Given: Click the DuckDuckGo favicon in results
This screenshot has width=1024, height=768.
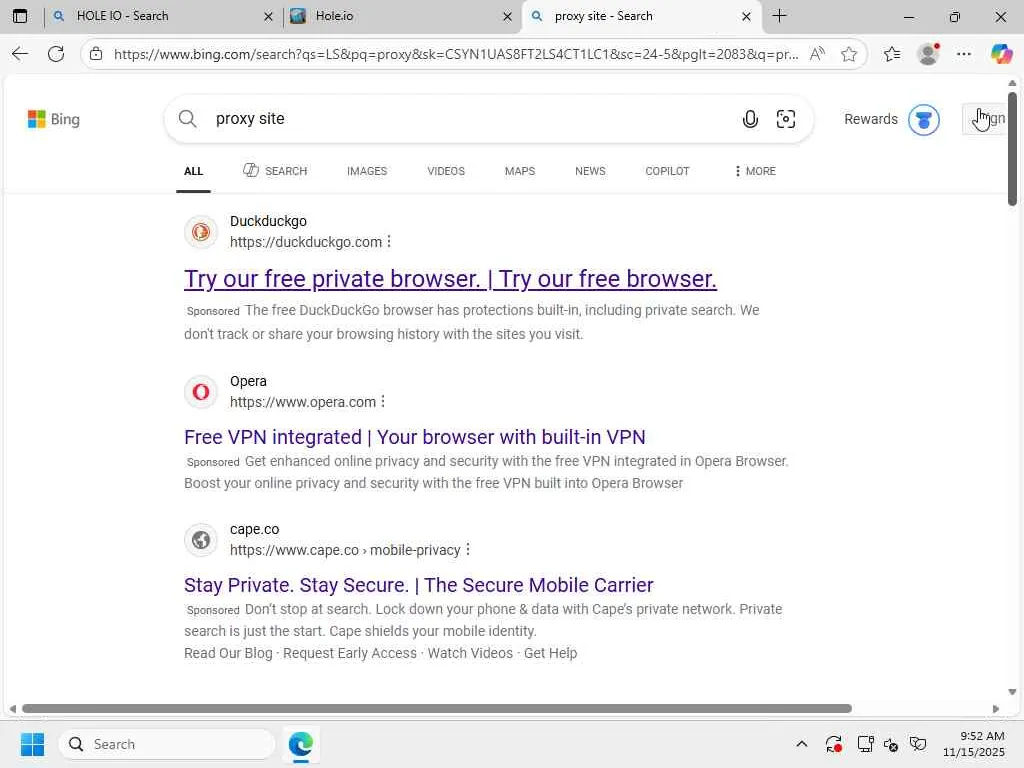Looking at the screenshot, I should 200,232.
